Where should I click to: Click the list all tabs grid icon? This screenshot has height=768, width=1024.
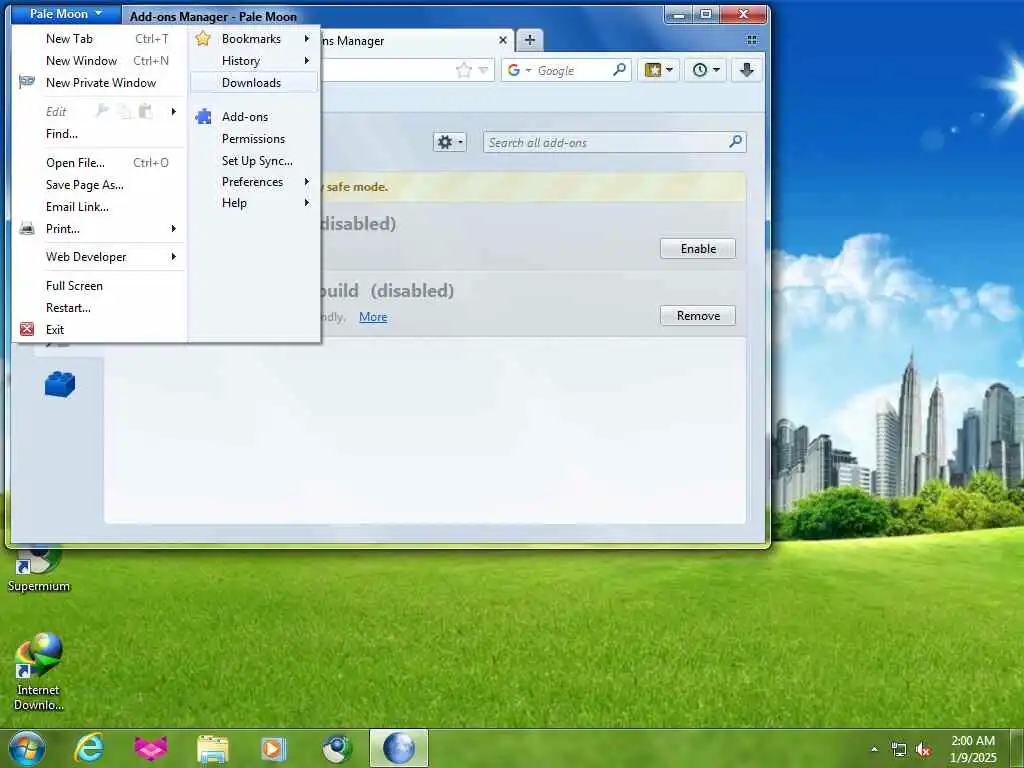[752, 40]
